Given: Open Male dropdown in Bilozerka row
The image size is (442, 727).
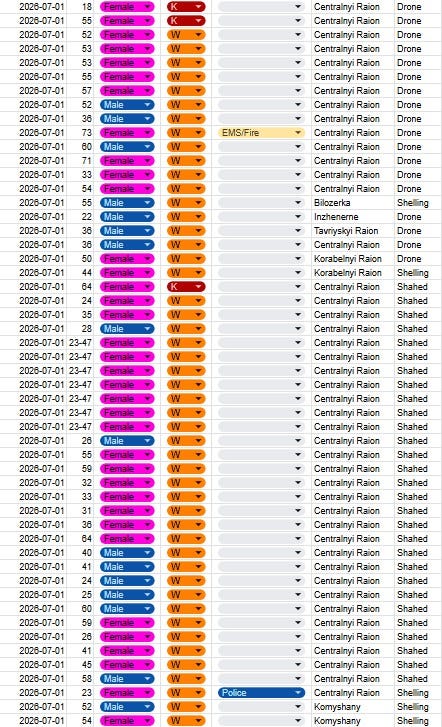Looking at the screenshot, I should click(x=127, y=203).
